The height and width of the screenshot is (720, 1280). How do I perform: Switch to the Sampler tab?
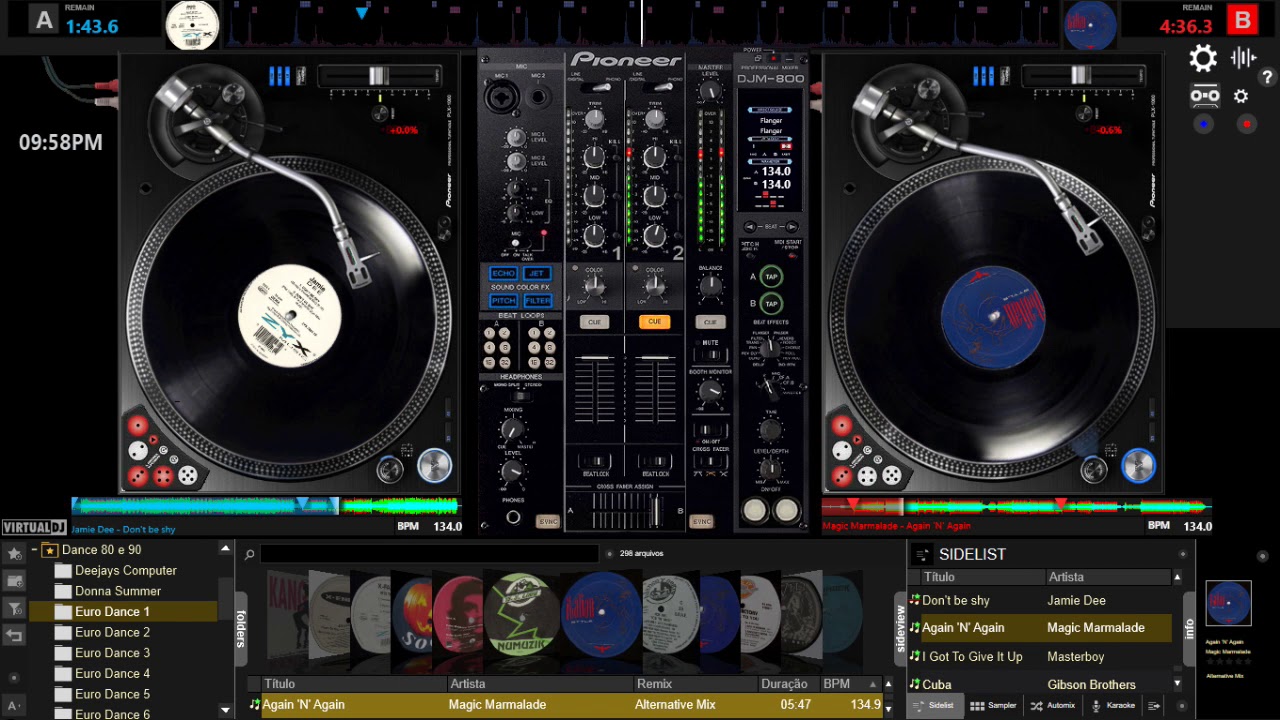coord(993,705)
